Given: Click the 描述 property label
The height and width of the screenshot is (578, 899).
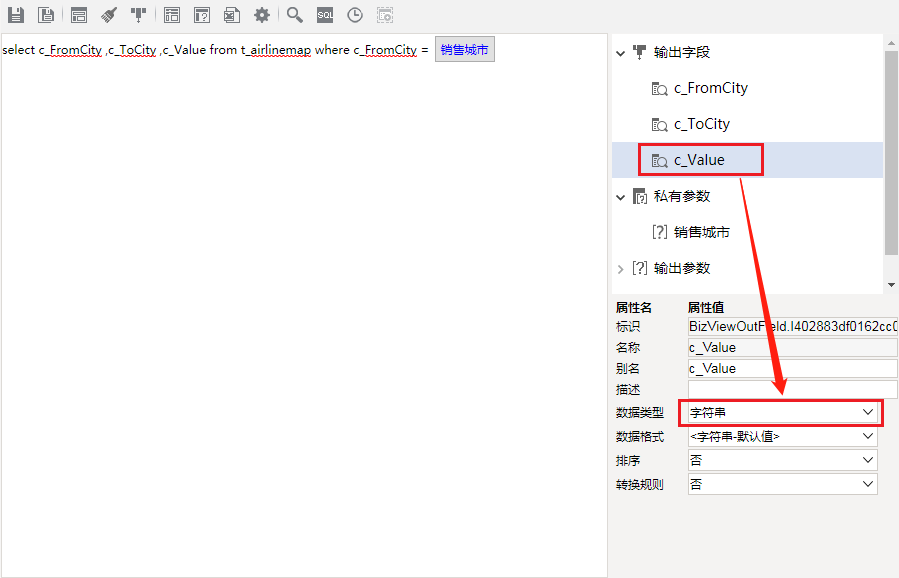Looking at the screenshot, I should 628,389.
